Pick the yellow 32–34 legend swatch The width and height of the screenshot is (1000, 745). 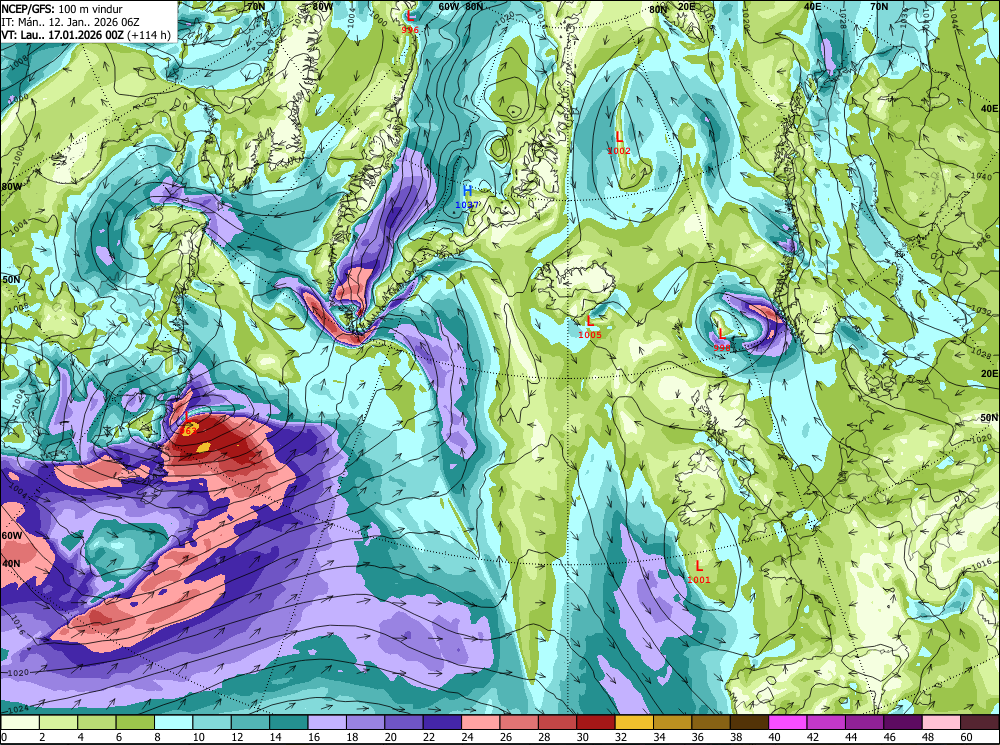pos(635,722)
